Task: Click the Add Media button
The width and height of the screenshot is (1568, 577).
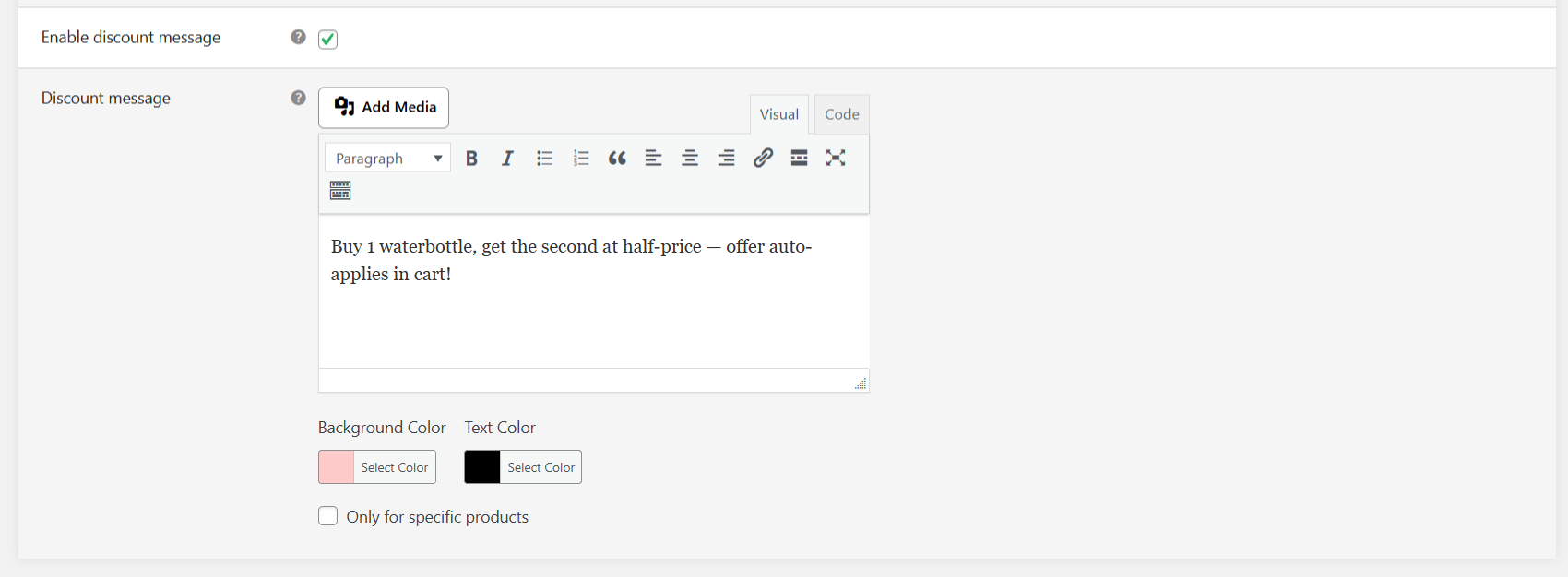Action: tap(384, 108)
